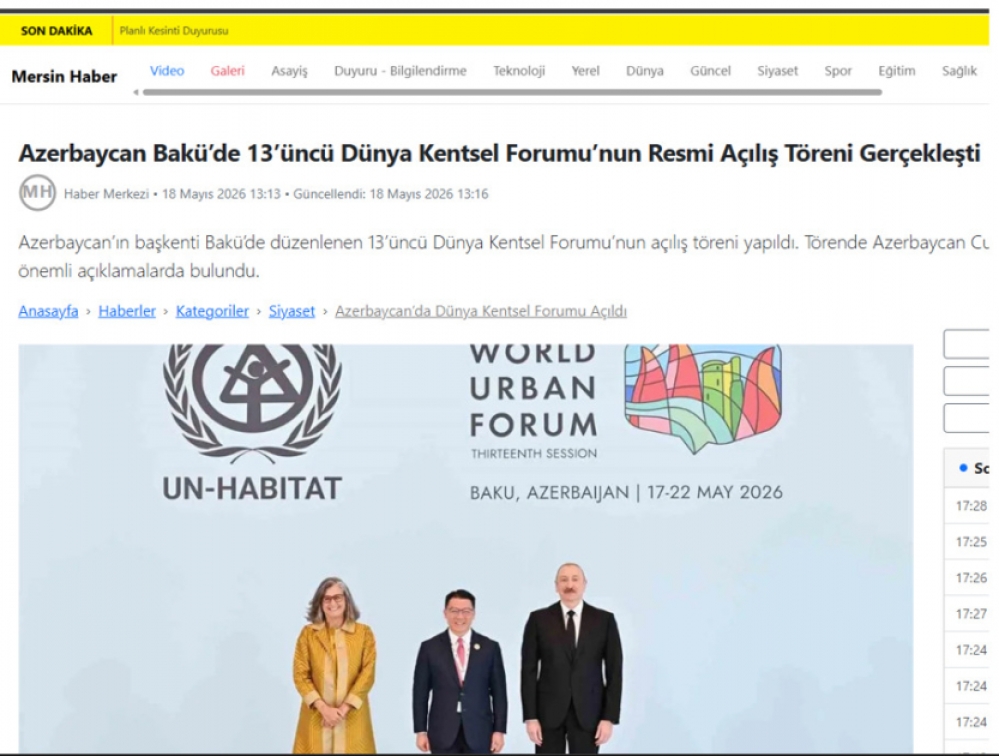Image resolution: width=1000 pixels, height=756 pixels.
Task: Open the Teknoloji category
Action: click(x=519, y=71)
